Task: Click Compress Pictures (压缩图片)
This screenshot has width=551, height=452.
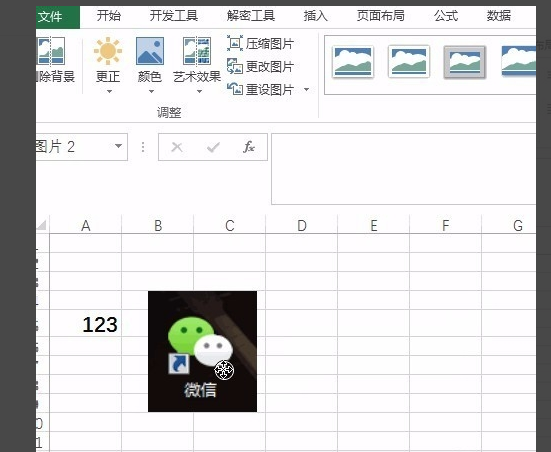Action: [260, 44]
